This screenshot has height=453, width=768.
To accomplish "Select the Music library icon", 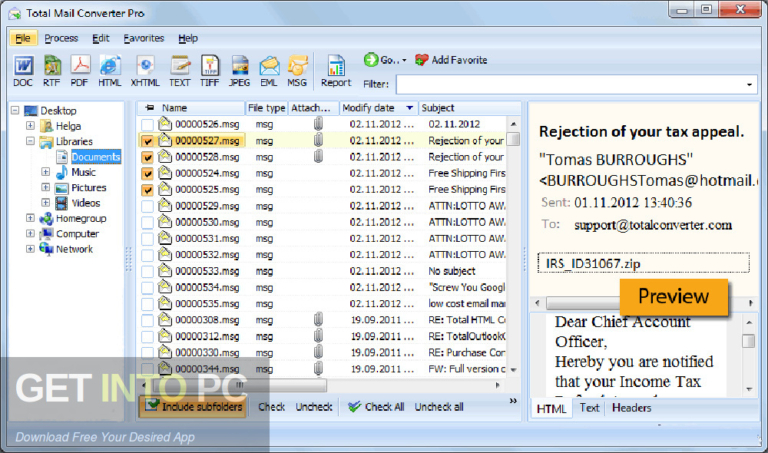I will pyautogui.click(x=62, y=172).
